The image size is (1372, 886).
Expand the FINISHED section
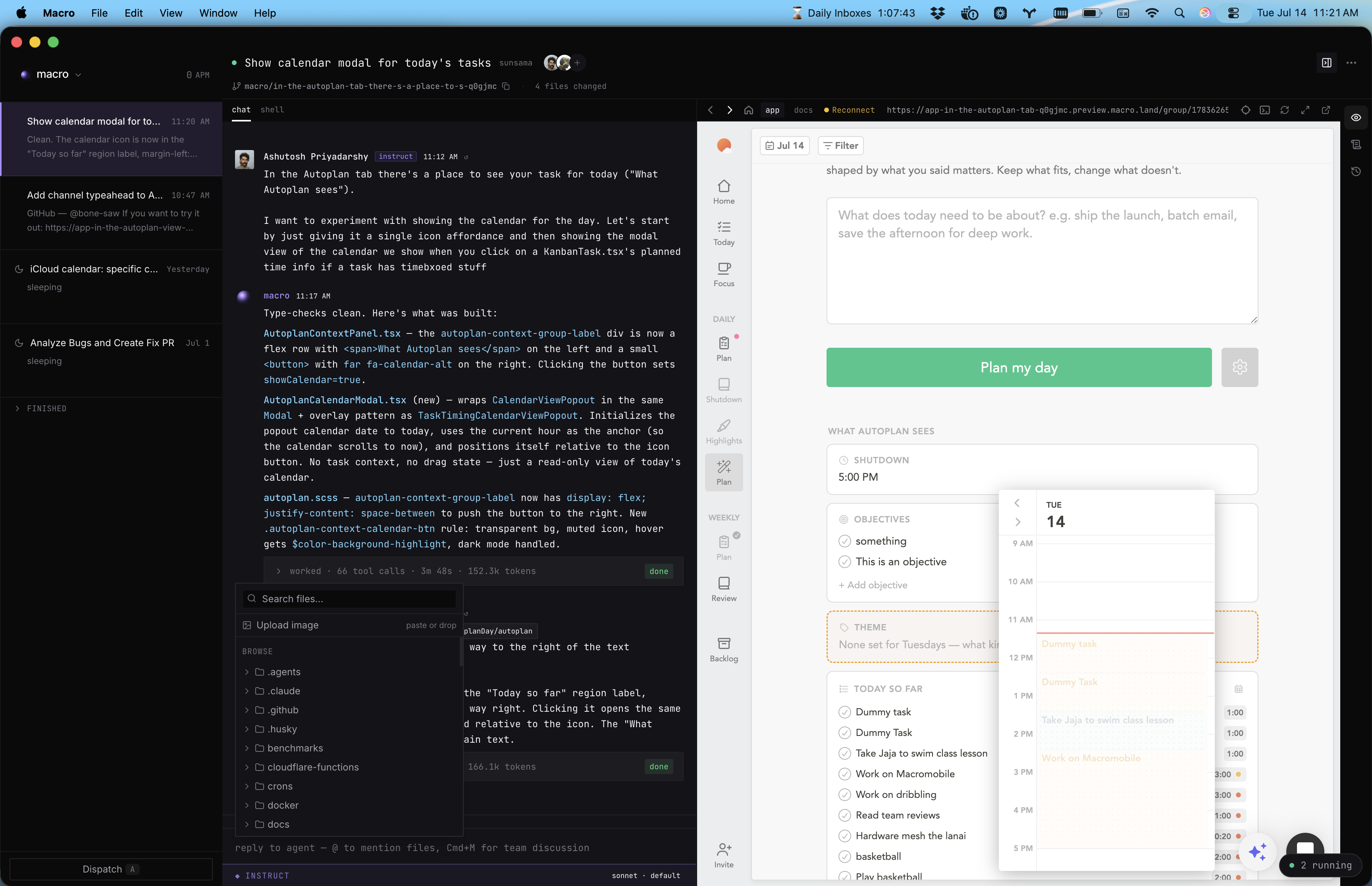tap(41, 408)
